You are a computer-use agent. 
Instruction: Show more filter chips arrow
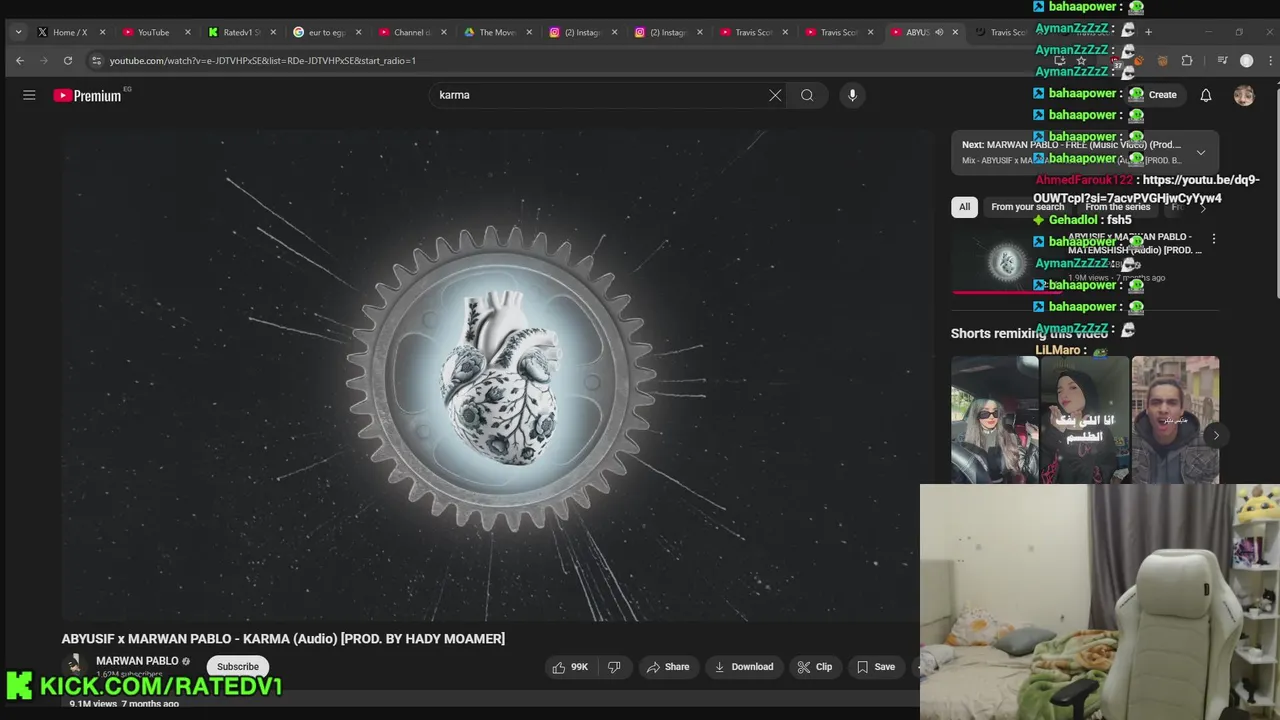(x=1203, y=207)
